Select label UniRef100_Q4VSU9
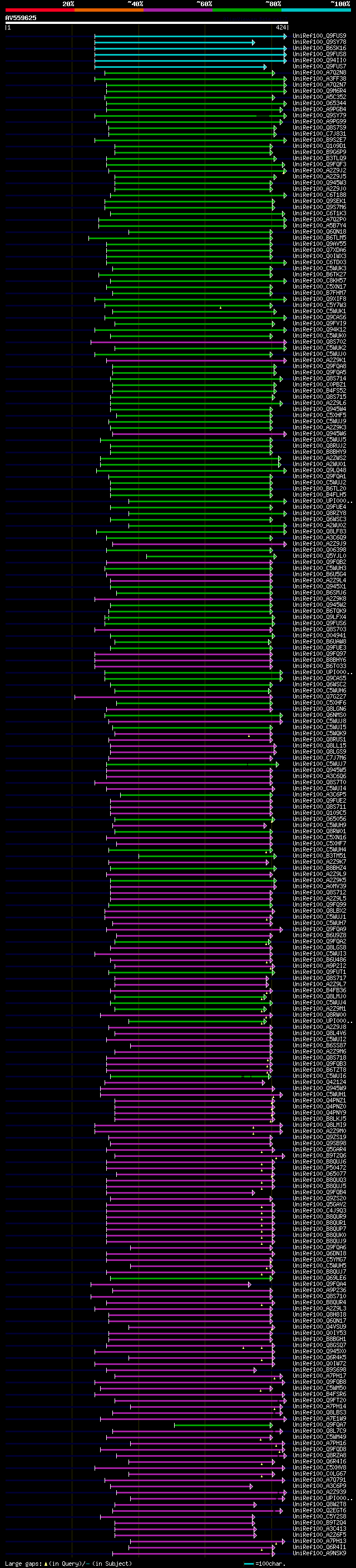 coord(319,1327)
